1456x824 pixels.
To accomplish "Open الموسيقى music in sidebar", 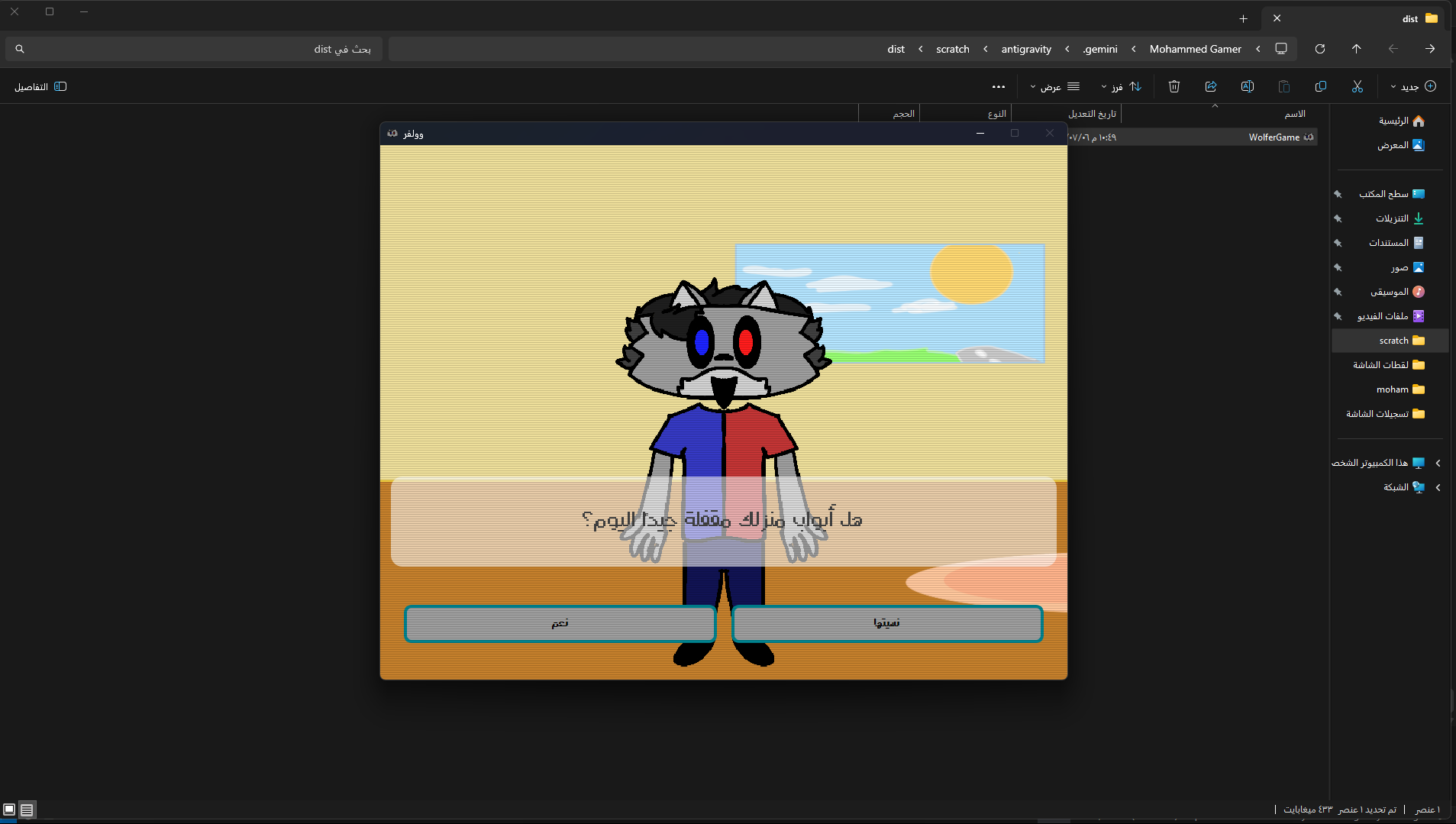I will point(1396,292).
